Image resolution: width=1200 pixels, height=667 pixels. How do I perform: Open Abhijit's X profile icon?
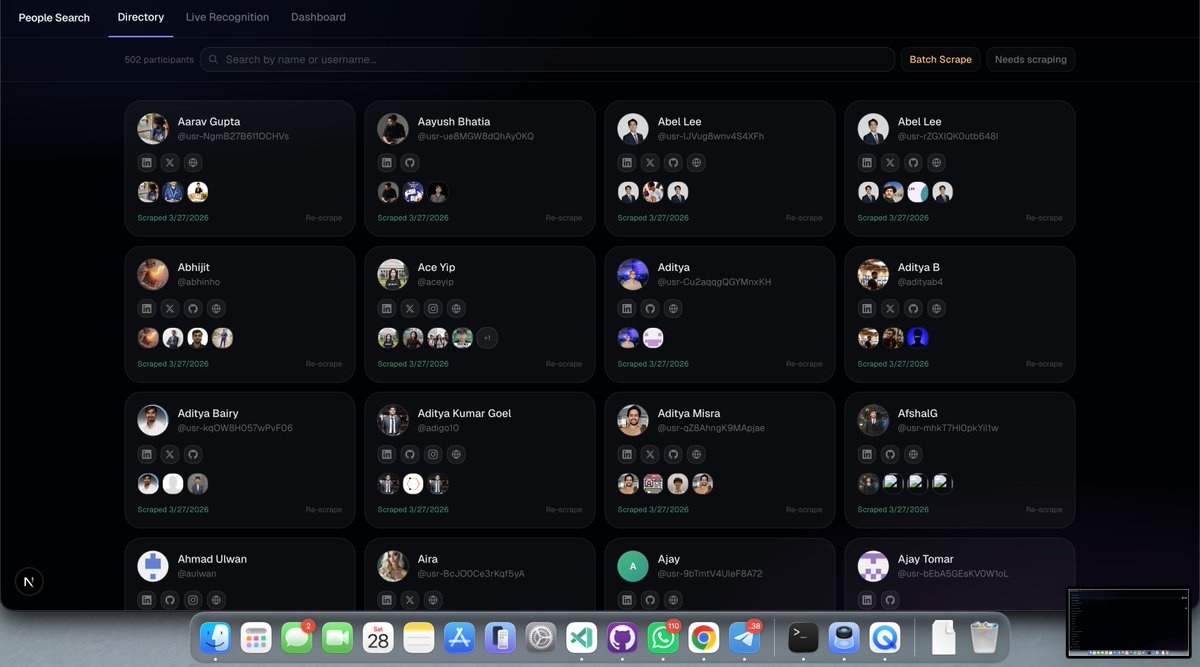(x=170, y=308)
